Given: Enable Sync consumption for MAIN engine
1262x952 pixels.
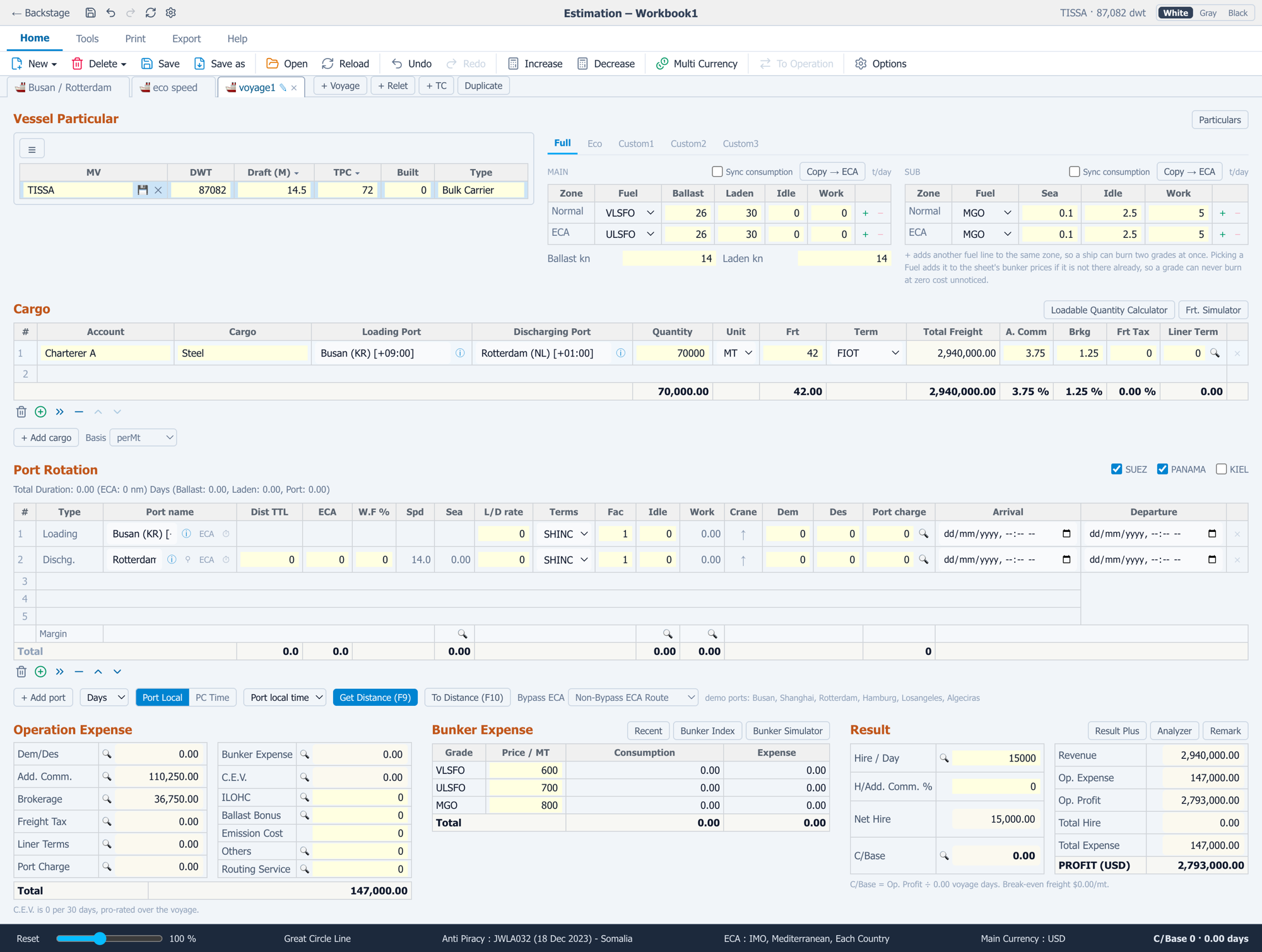Looking at the screenshot, I should [717, 172].
